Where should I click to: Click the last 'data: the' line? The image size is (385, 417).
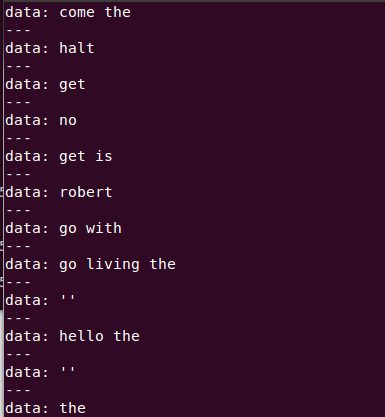tap(46, 408)
